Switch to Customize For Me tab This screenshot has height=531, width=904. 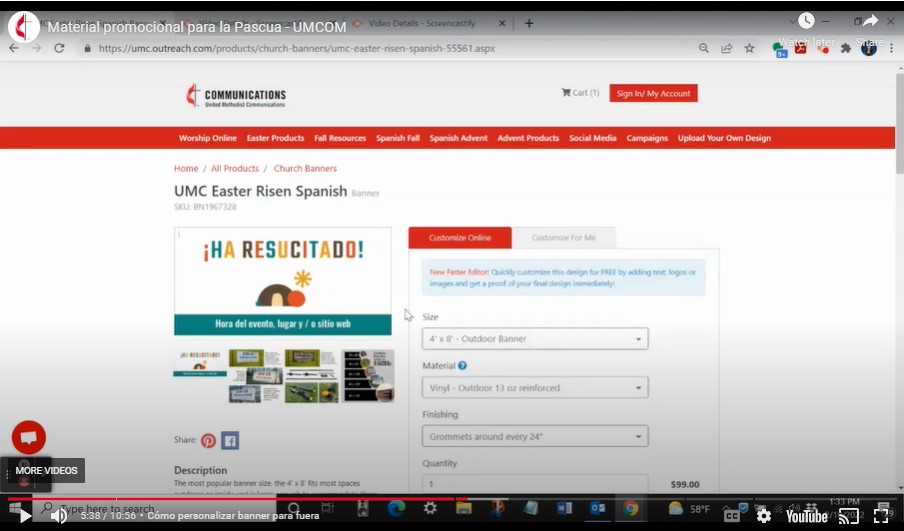point(563,238)
